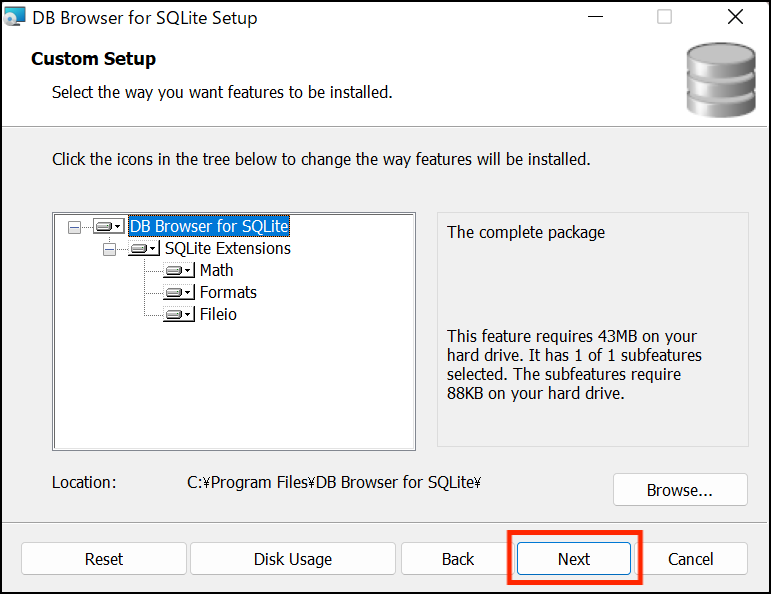The height and width of the screenshot is (594, 771).
Task: Close the setup window
Action: click(x=735, y=17)
